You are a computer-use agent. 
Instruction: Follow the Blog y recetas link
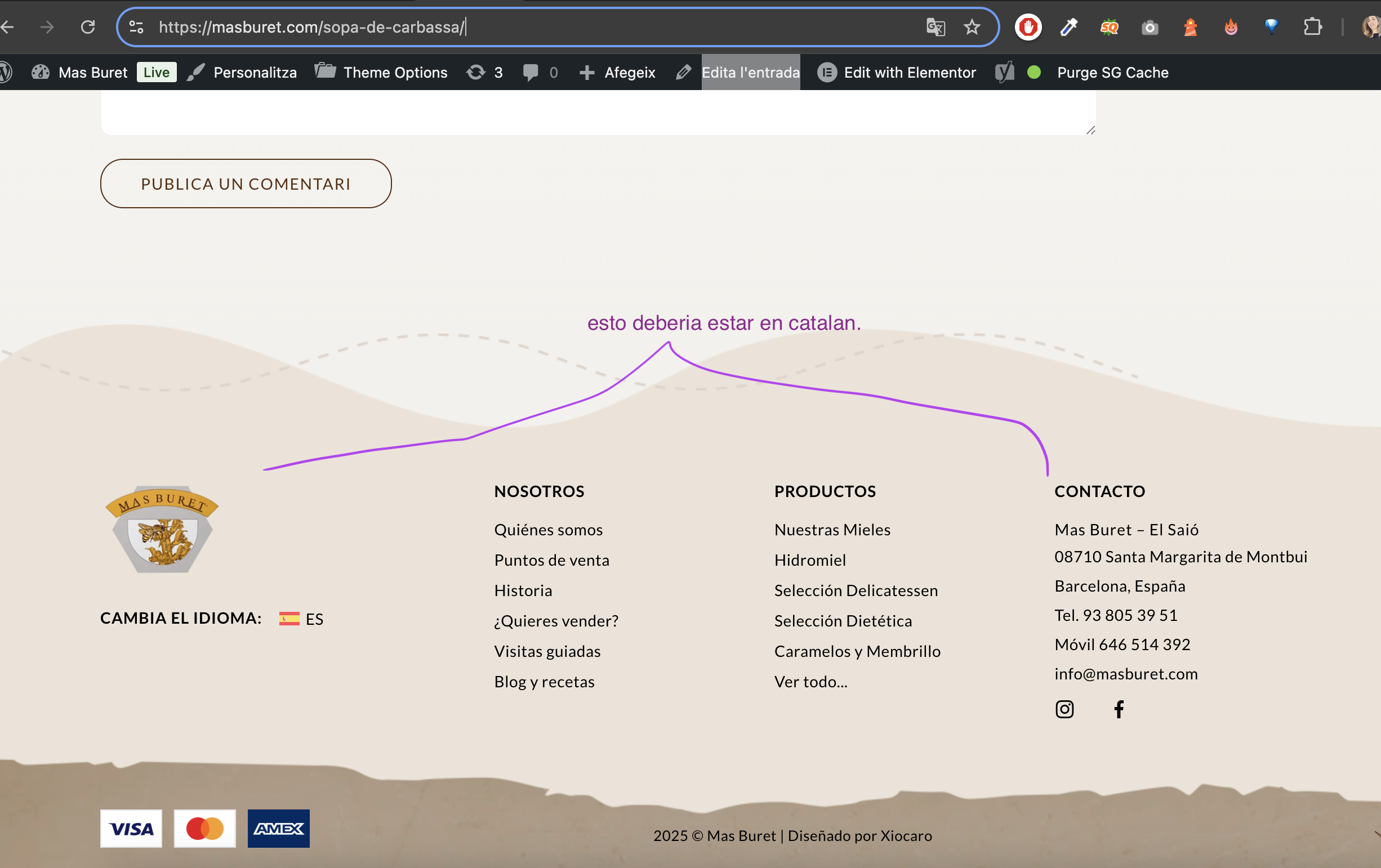(544, 682)
